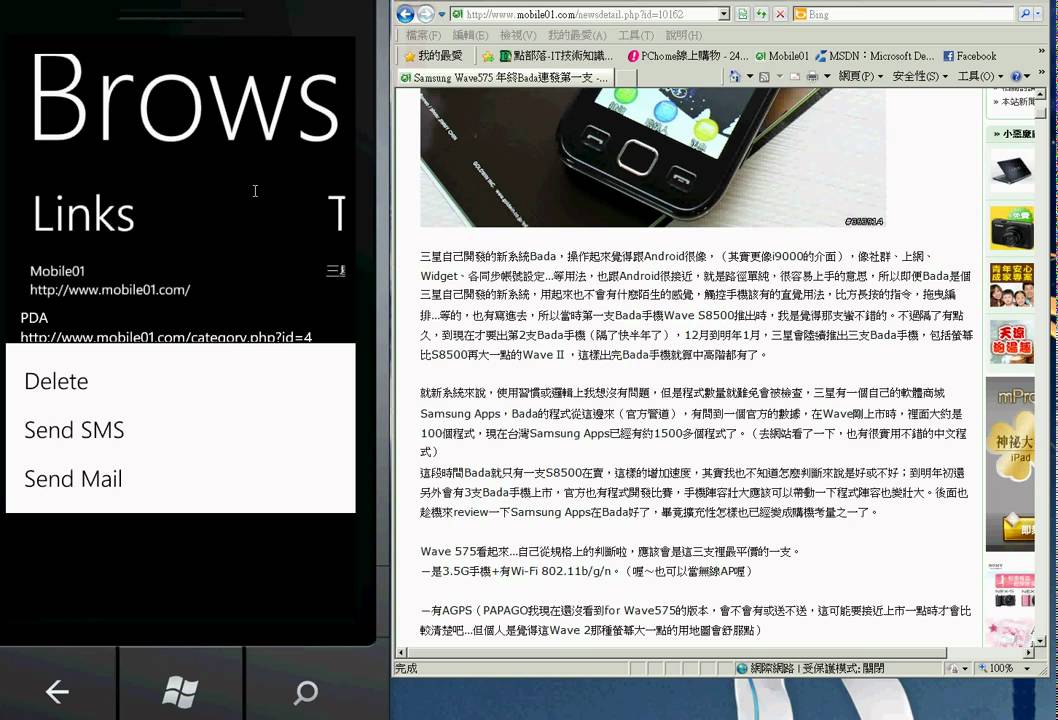This screenshot has width=1058, height=720.
Task: Tap the phone's Windows Start button
Action: [x=180, y=691]
